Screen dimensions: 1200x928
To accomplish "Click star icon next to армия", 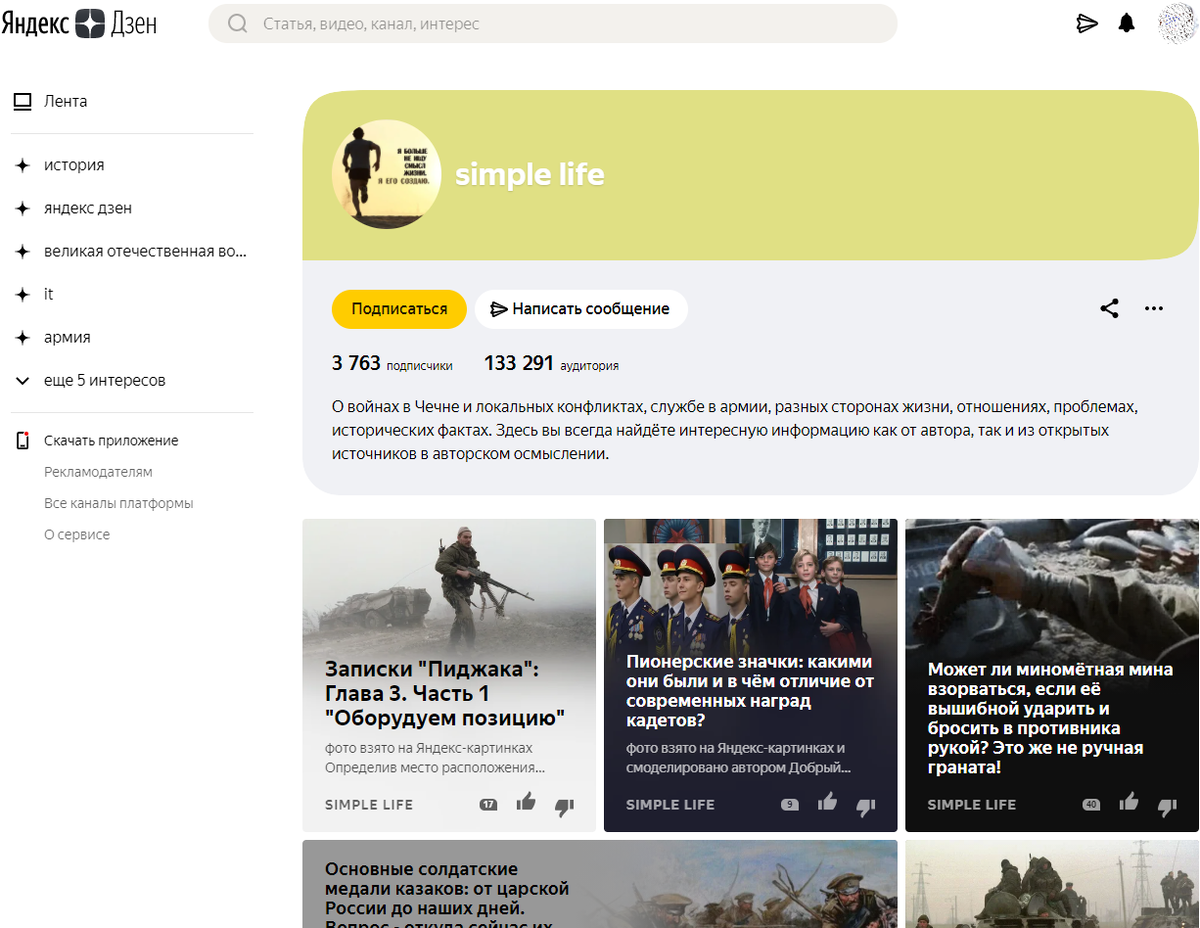I will click(x=22, y=338).
